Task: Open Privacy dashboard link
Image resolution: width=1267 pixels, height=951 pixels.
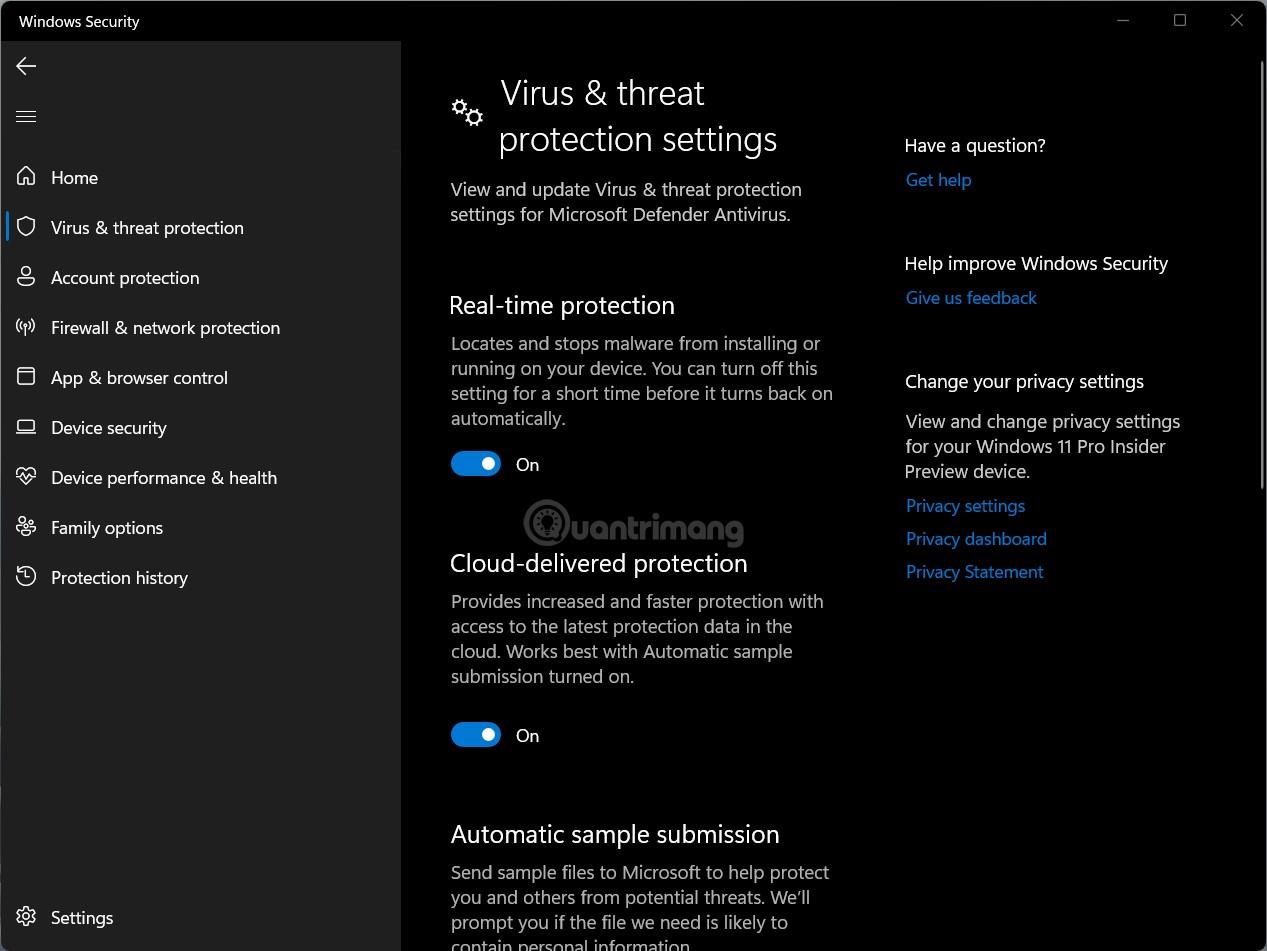Action: click(976, 539)
